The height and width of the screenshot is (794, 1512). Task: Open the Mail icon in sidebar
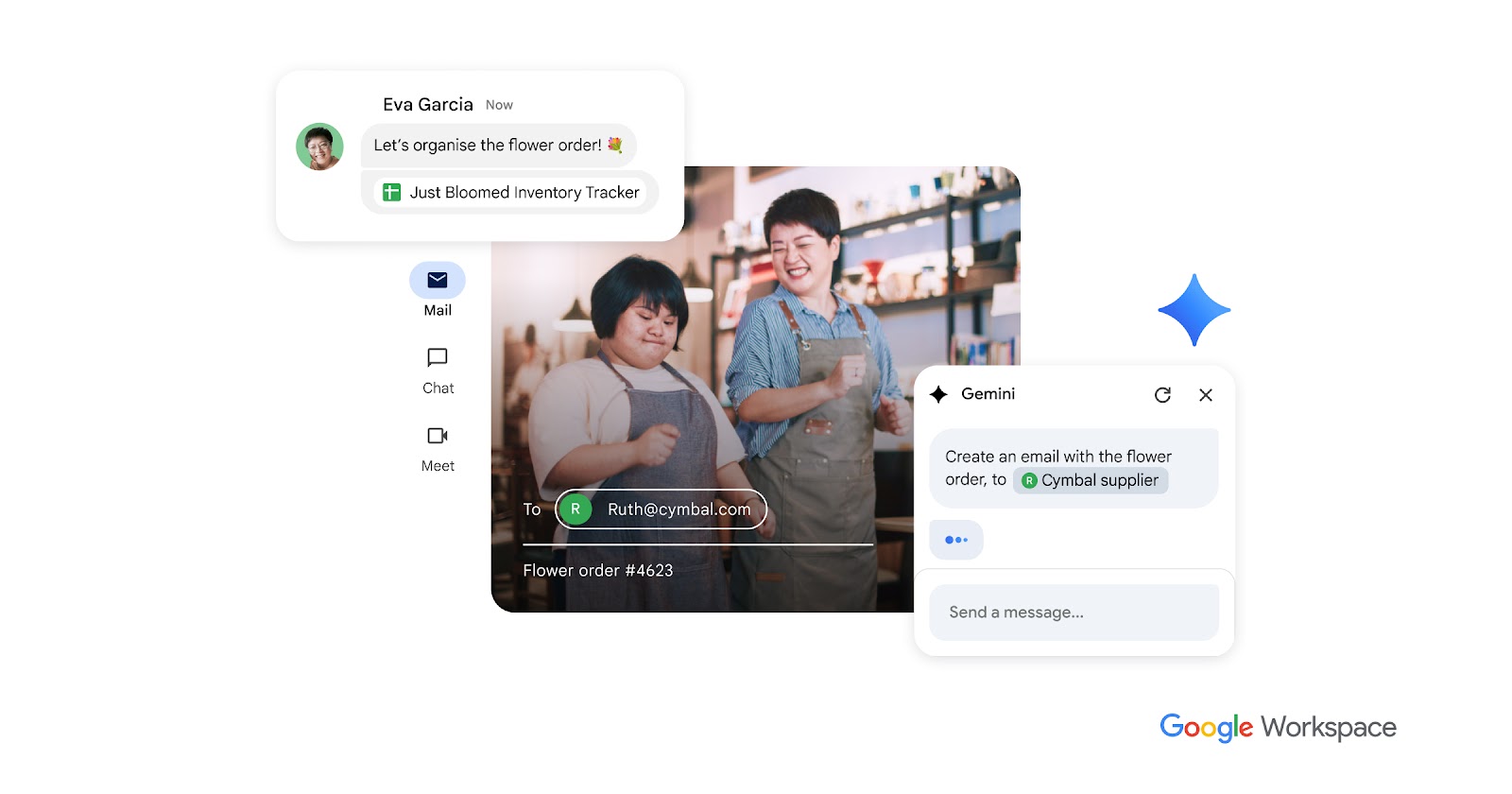[438, 280]
